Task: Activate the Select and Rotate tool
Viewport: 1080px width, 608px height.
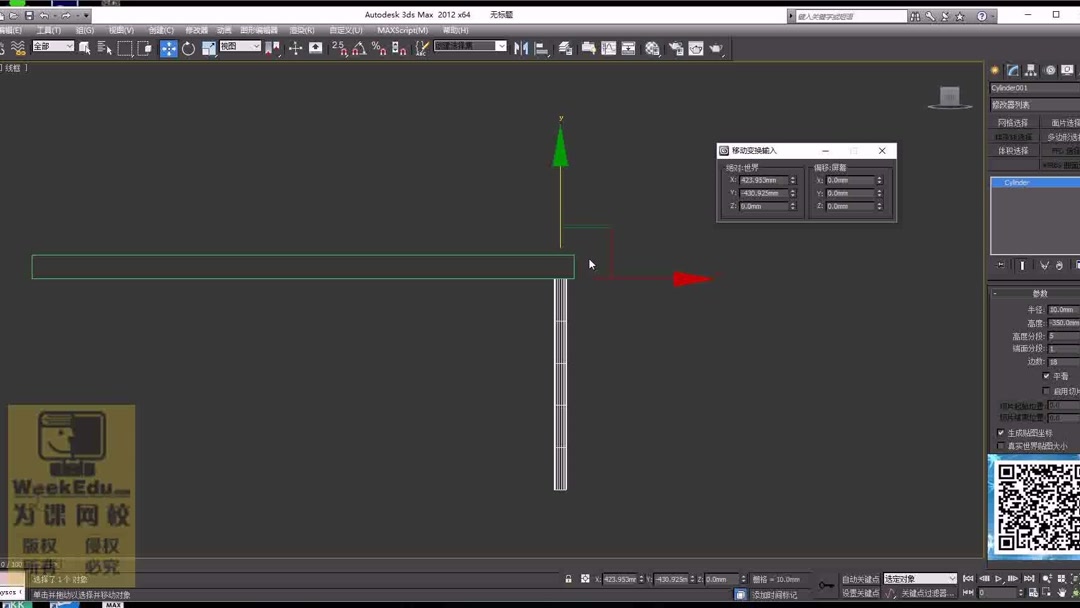Action: tap(189, 47)
